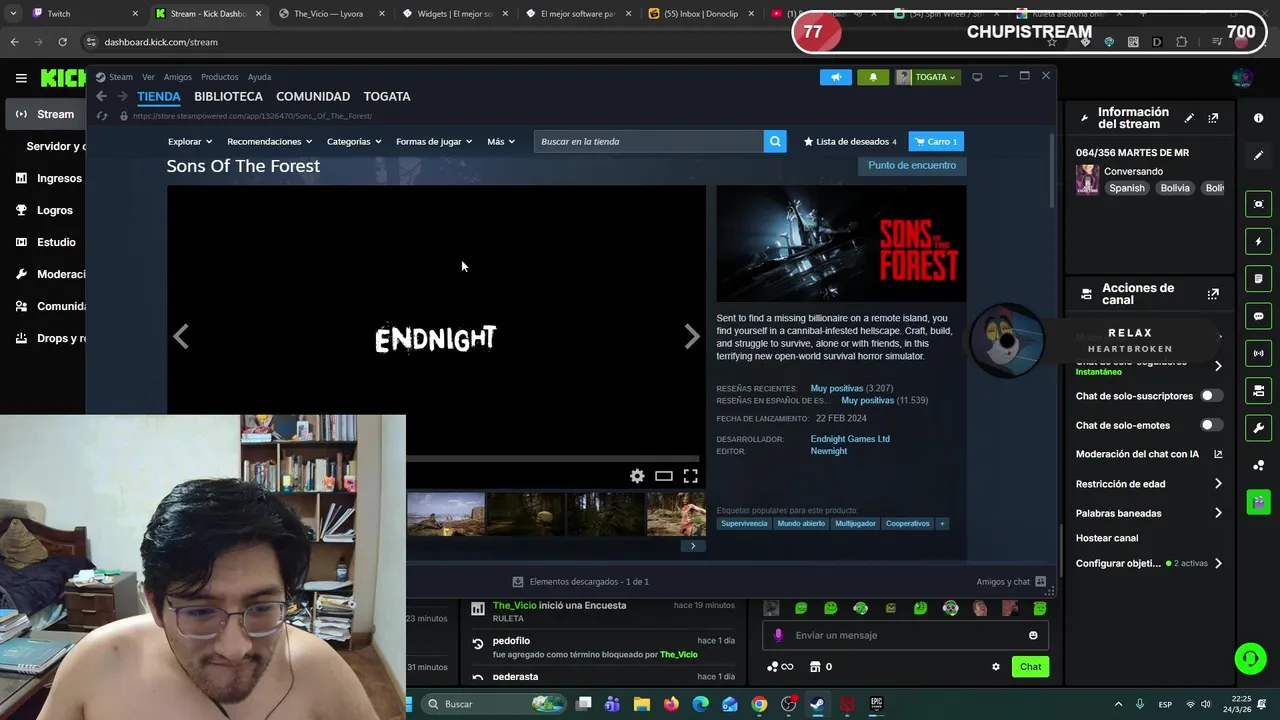1280x720 pixels.
Task: Toggle Chat de solo-suscriptores switch
Action: [x=1210, y=396]
